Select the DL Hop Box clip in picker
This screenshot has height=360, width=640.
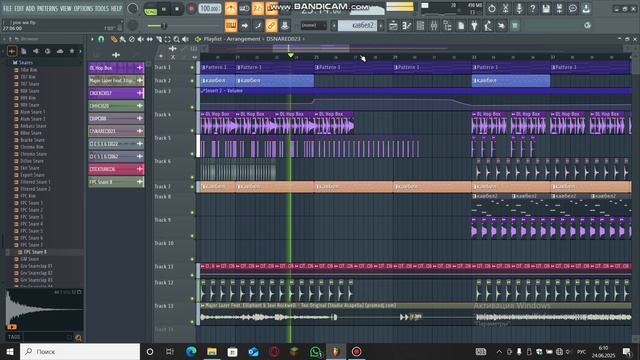coord(116,68)
